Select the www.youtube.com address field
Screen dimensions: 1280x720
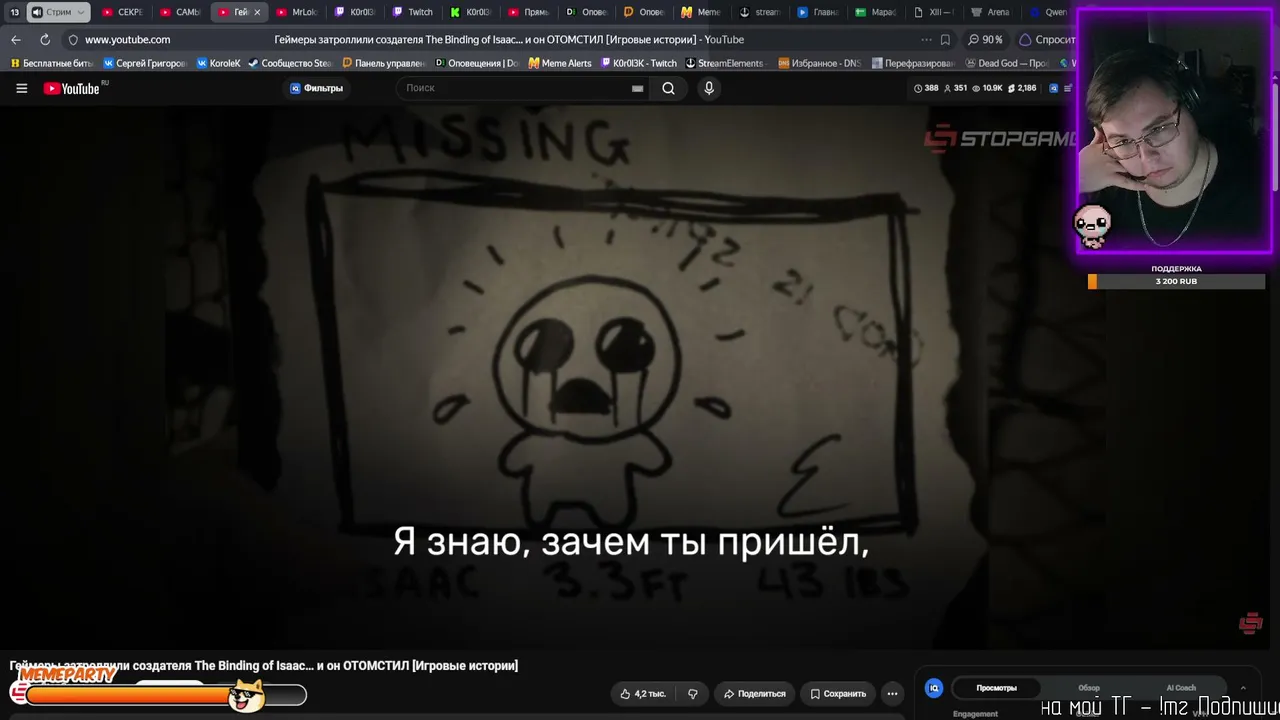click(x=127, y=39)
